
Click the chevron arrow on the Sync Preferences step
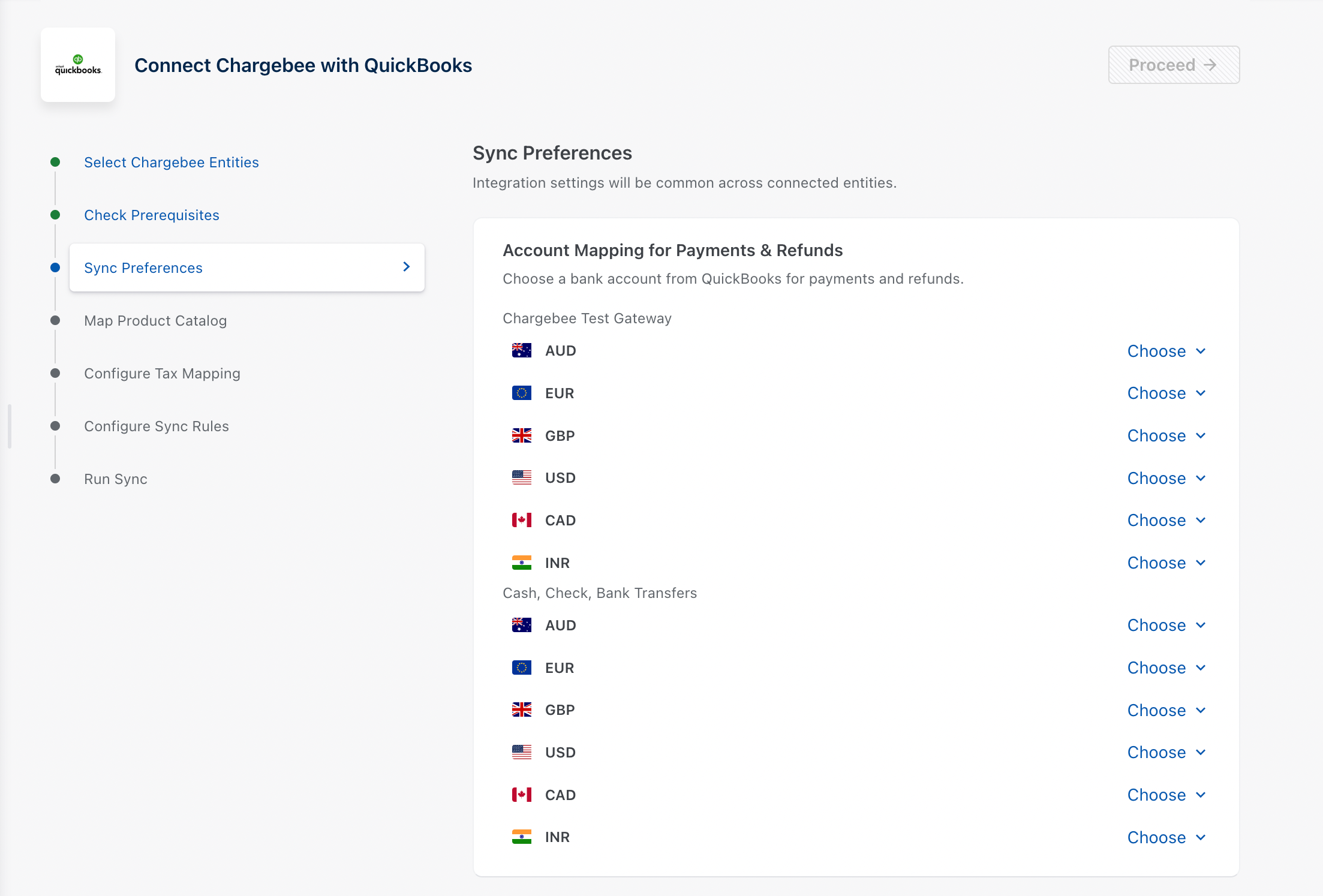pyautogui.click(x=407, y=267)
